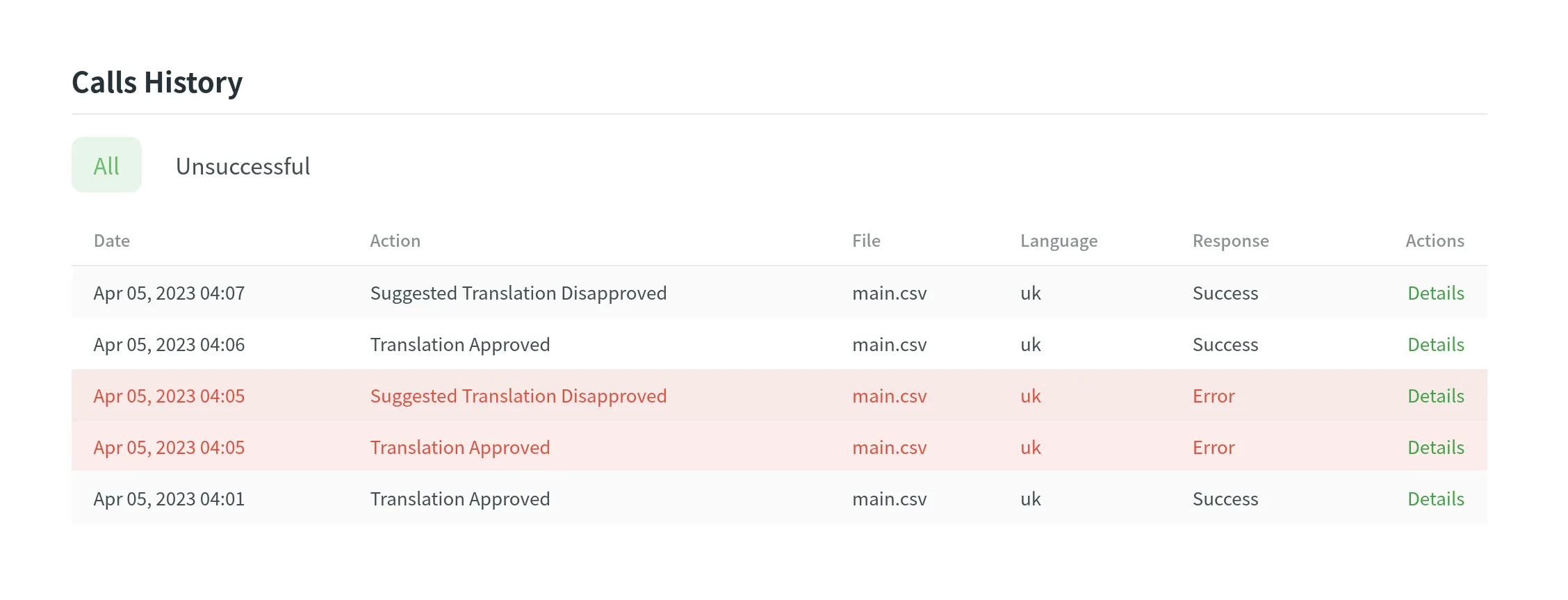Open Details for Translation Approved error row
The height and width of the screenshot is (600, 1568).
click(1435, 447)
